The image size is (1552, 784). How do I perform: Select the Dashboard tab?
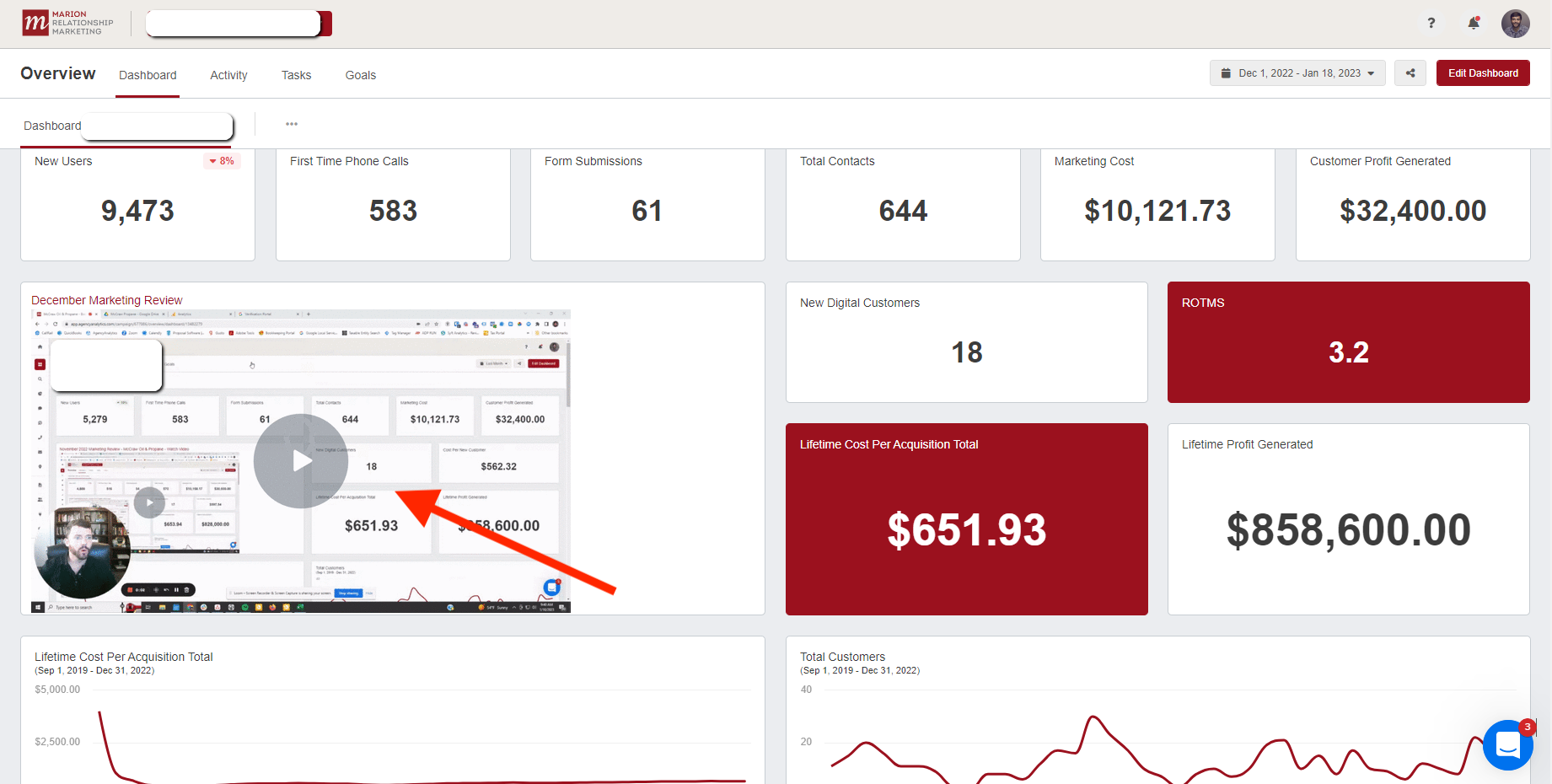[148, 75]
